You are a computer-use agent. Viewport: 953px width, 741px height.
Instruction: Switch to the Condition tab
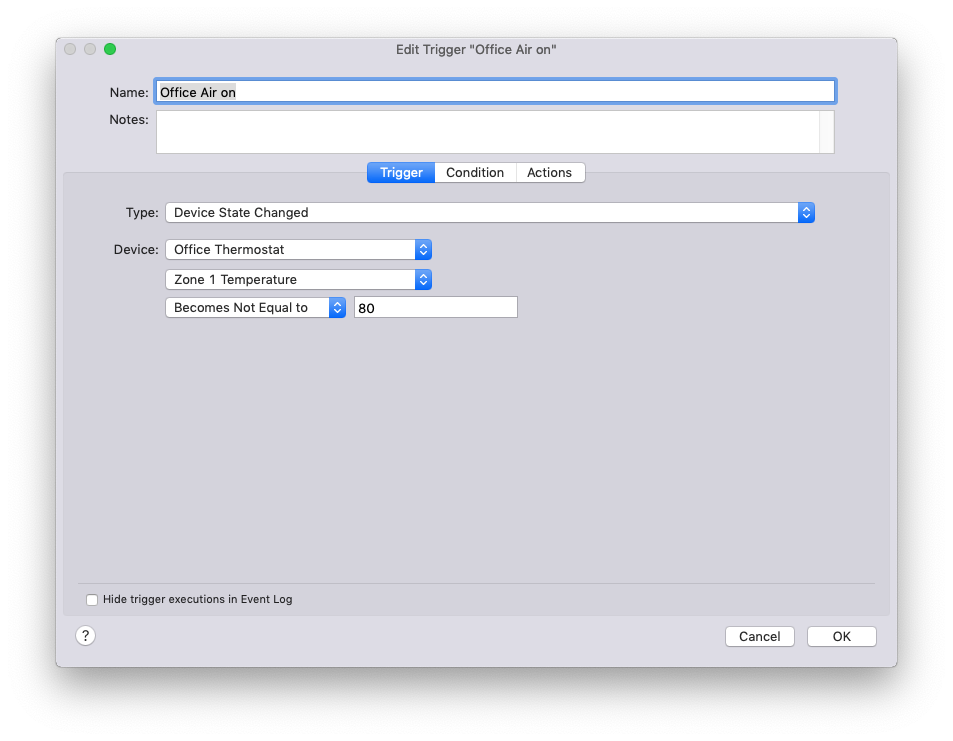475,173
